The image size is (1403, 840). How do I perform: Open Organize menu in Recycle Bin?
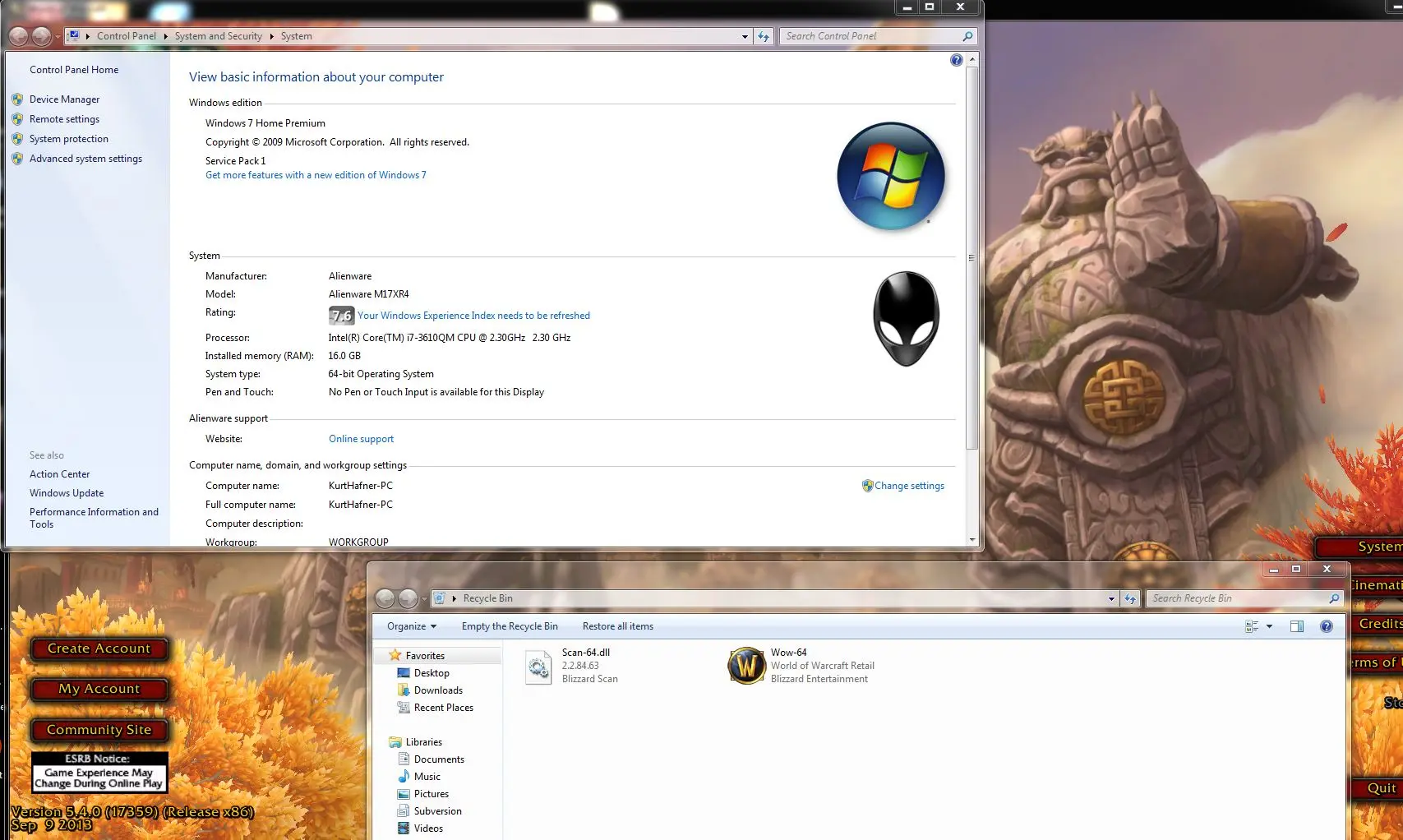[412, 626]
